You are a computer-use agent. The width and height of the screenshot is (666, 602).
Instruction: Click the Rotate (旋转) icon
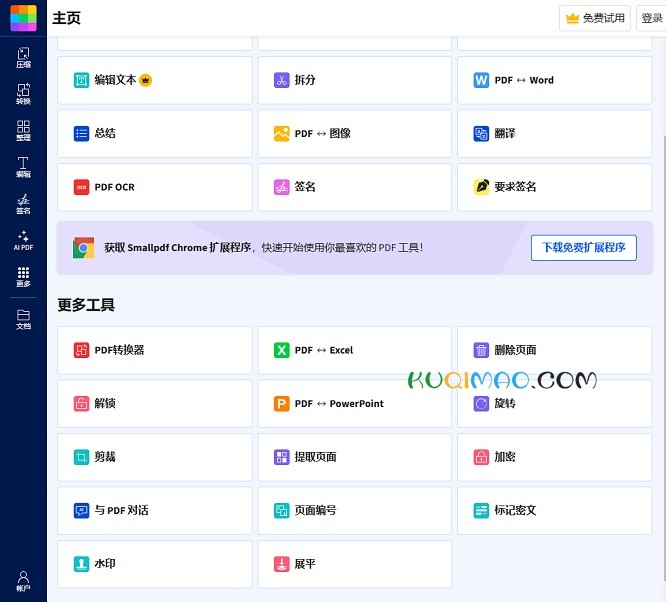481,404
